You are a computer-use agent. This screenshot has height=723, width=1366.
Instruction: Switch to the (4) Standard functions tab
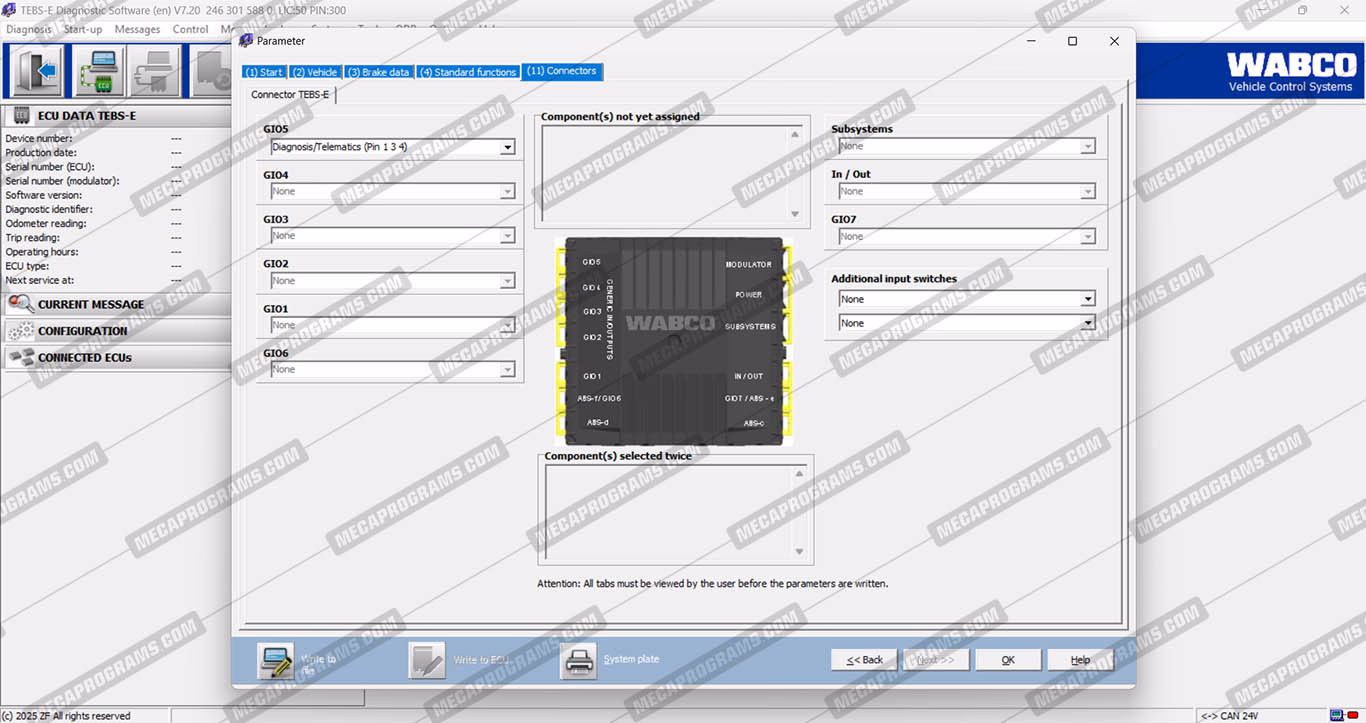pyautogui.click(x=468, y=72)
